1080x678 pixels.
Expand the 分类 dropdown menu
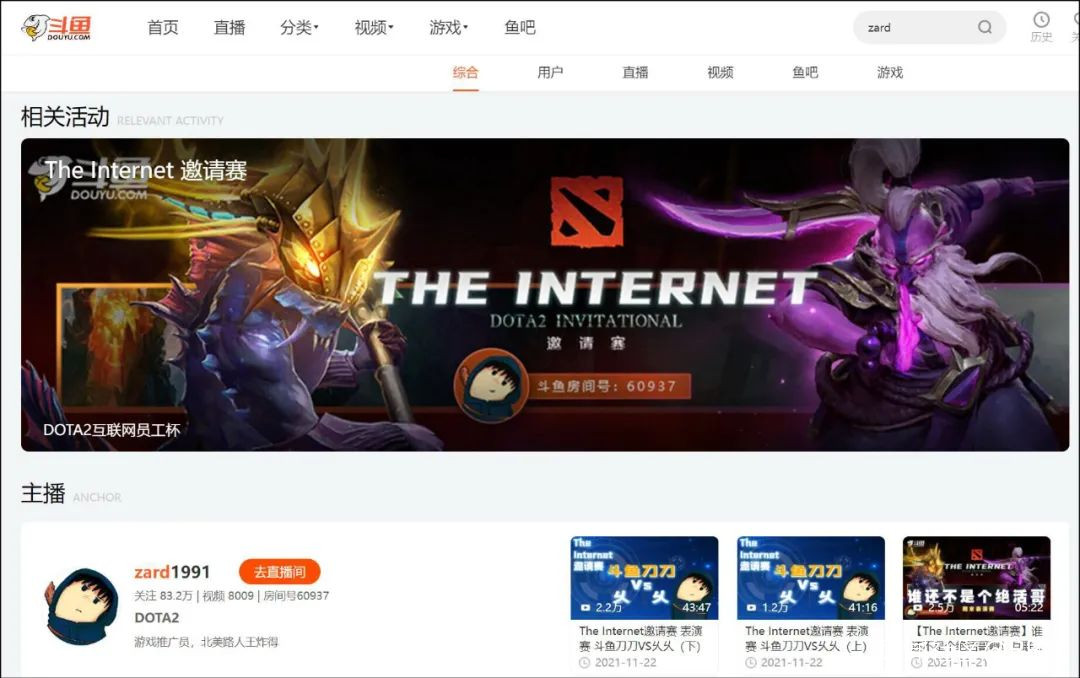pyautogui.click(x=300, y=28)
